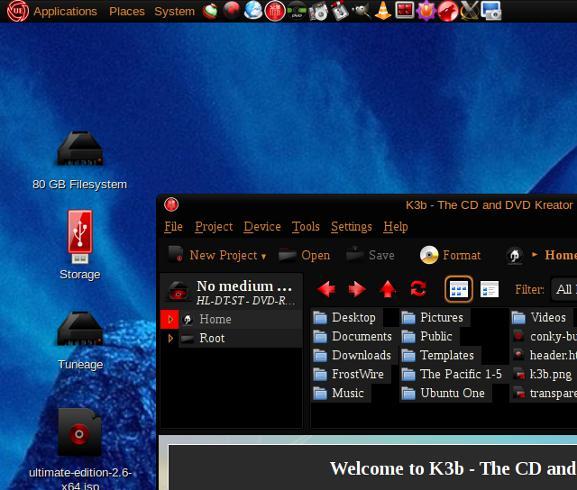Open the System menu in top panel
The height and width of the screenshot is (490, 577).
click(x=174, y=11)
